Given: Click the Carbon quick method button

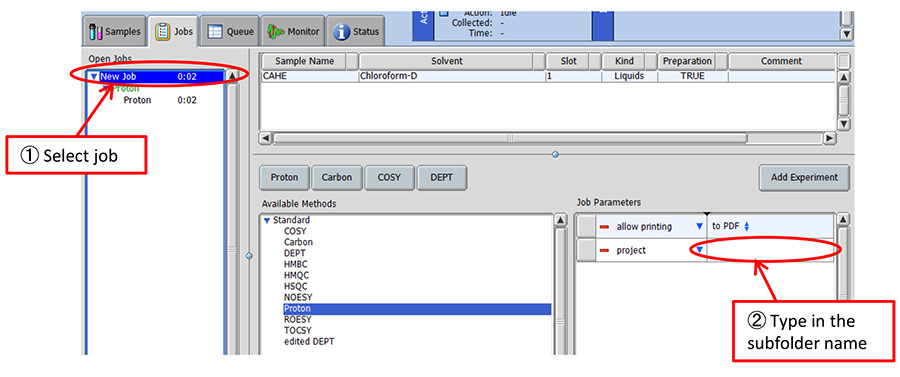Looking at the screenshot, I should [337, 178].
